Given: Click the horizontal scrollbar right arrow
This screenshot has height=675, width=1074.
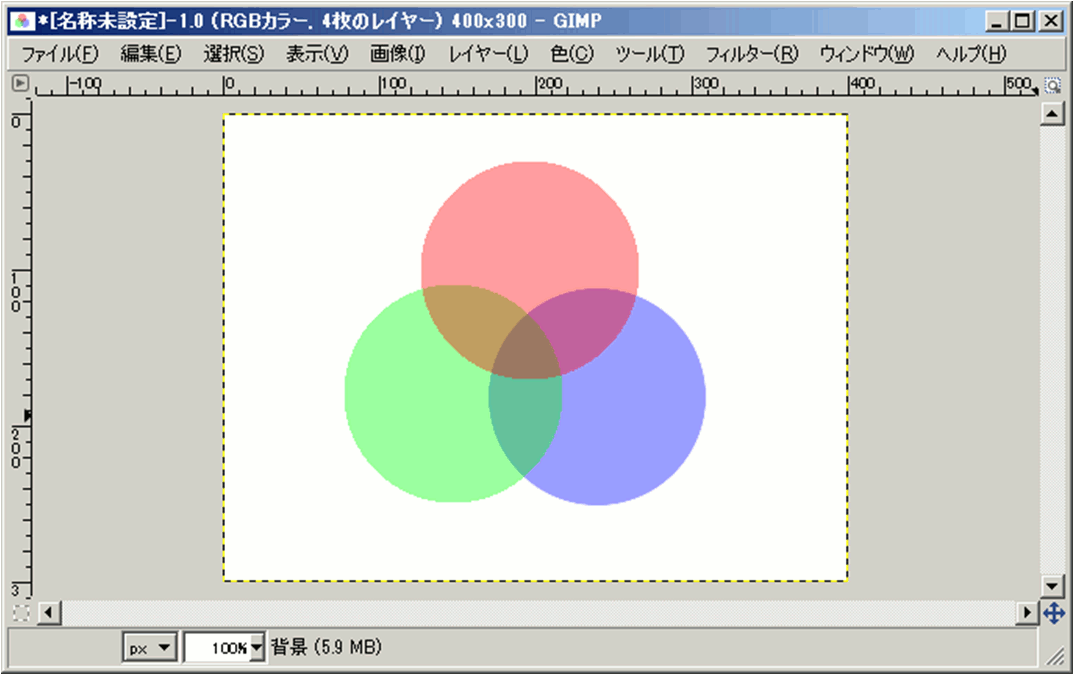Looking at the screenshot, I should pos(1027,612).
